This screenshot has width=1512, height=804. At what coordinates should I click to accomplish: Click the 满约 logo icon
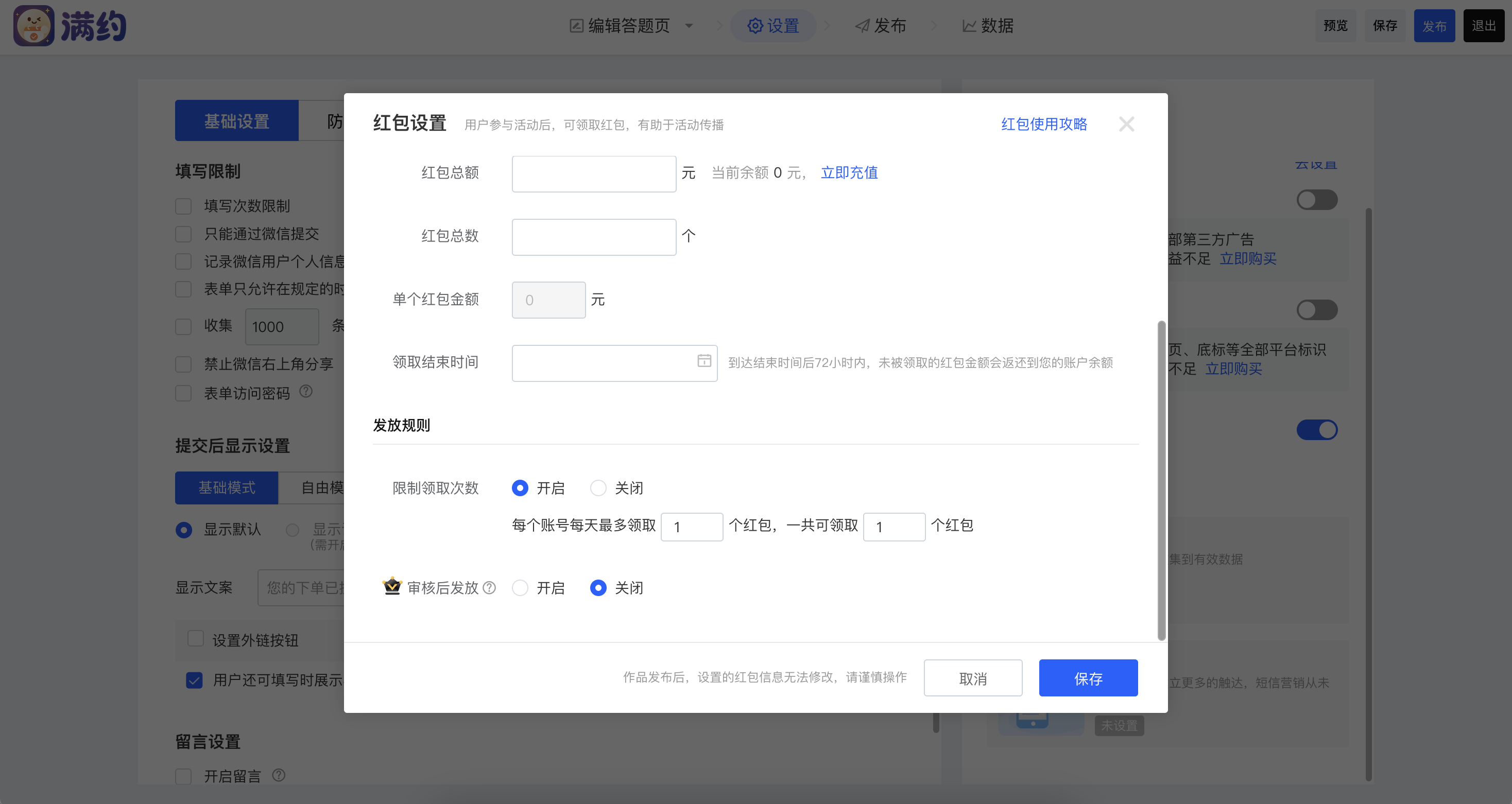coord(33,26)
